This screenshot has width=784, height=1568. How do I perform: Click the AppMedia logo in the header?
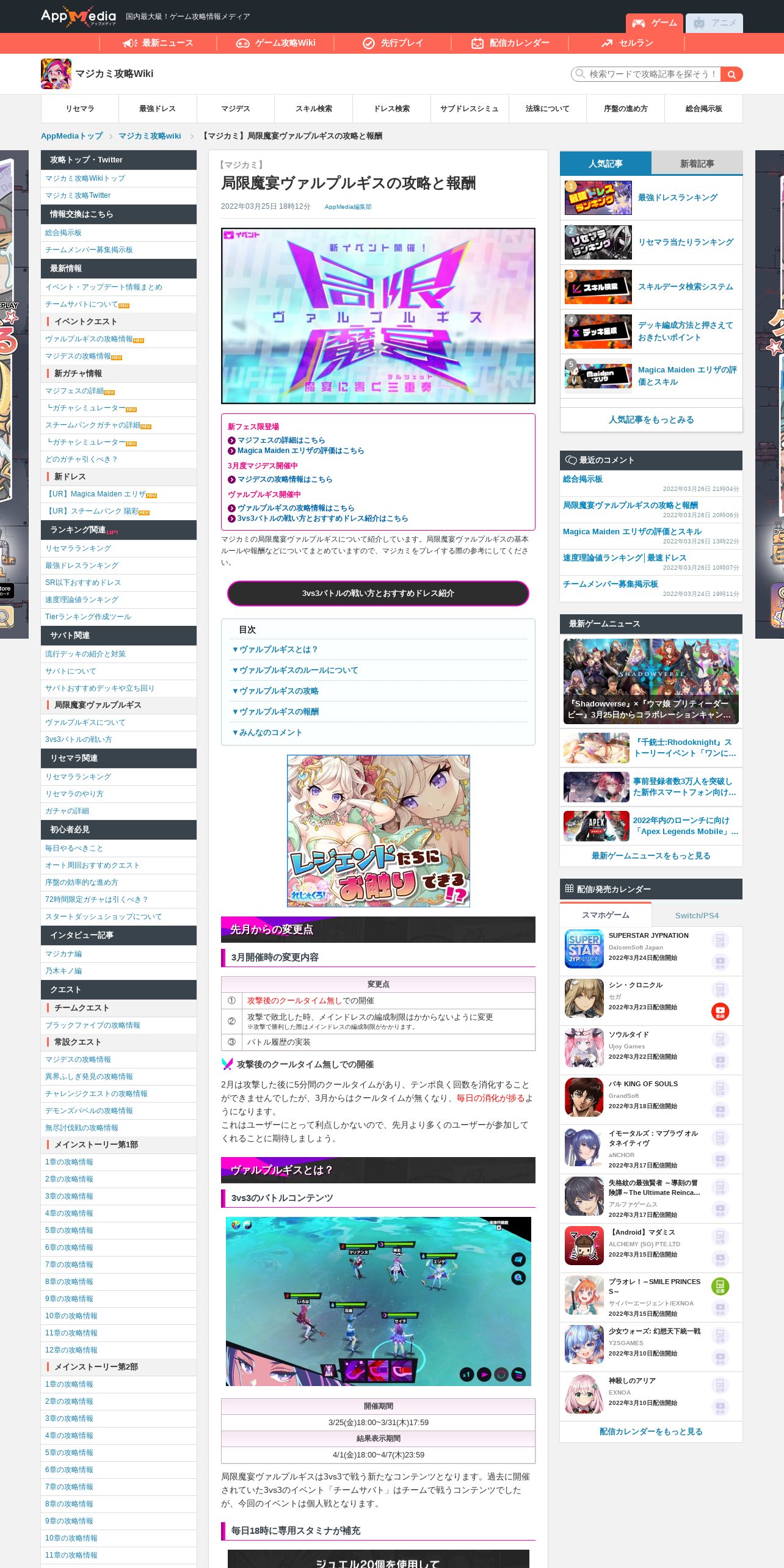(78, 16)
